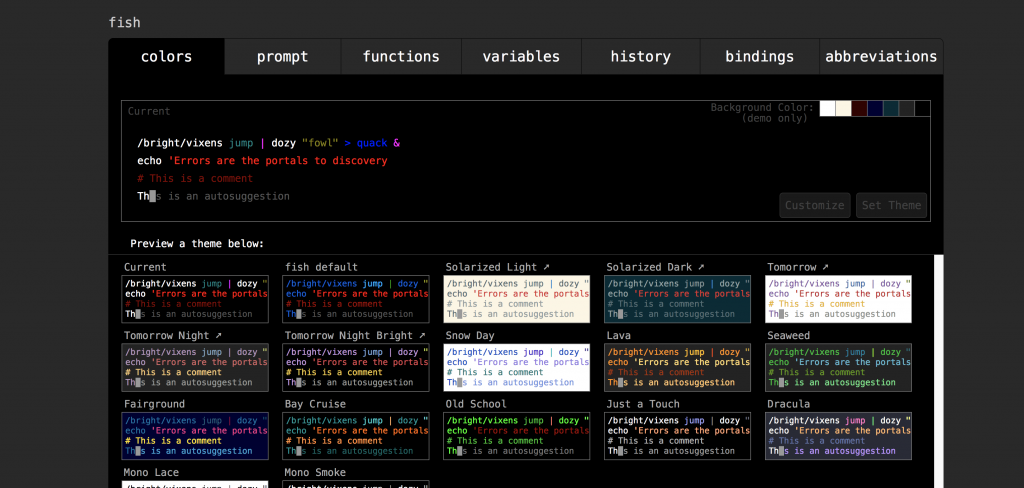1024x488 pixels.
Task: Select the dark red background swatch
Action: (x=859, y=109)
